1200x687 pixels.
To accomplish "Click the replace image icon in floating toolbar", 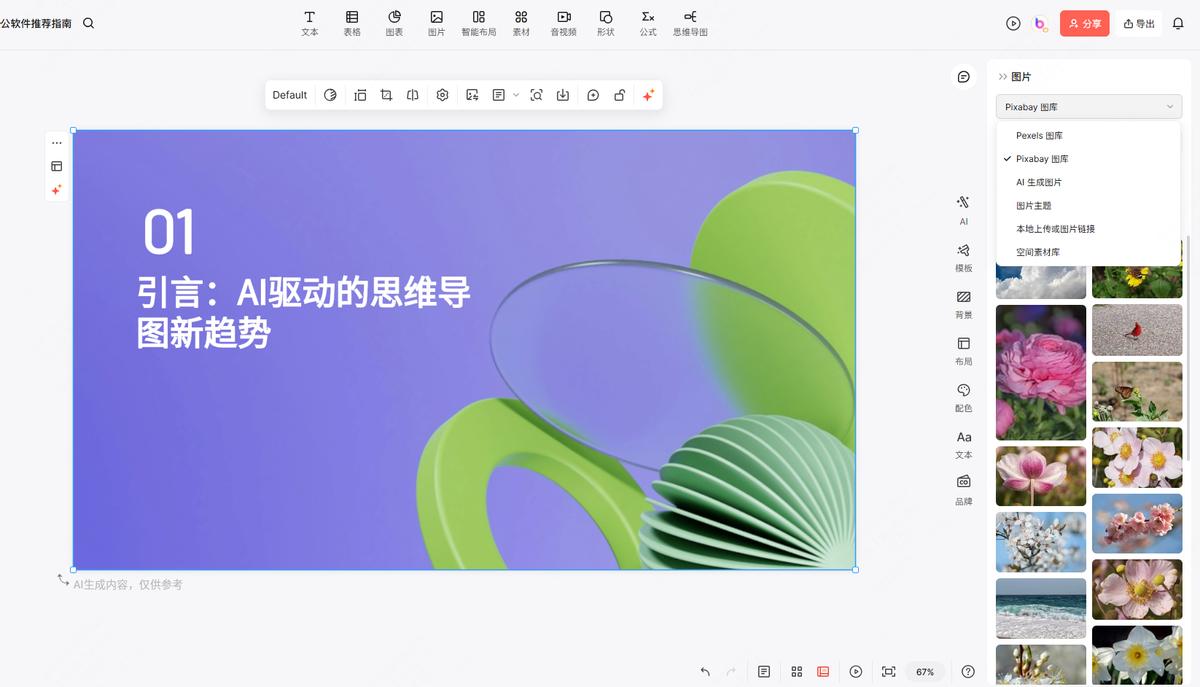I will pyautogui.click(x=472, y=95).
